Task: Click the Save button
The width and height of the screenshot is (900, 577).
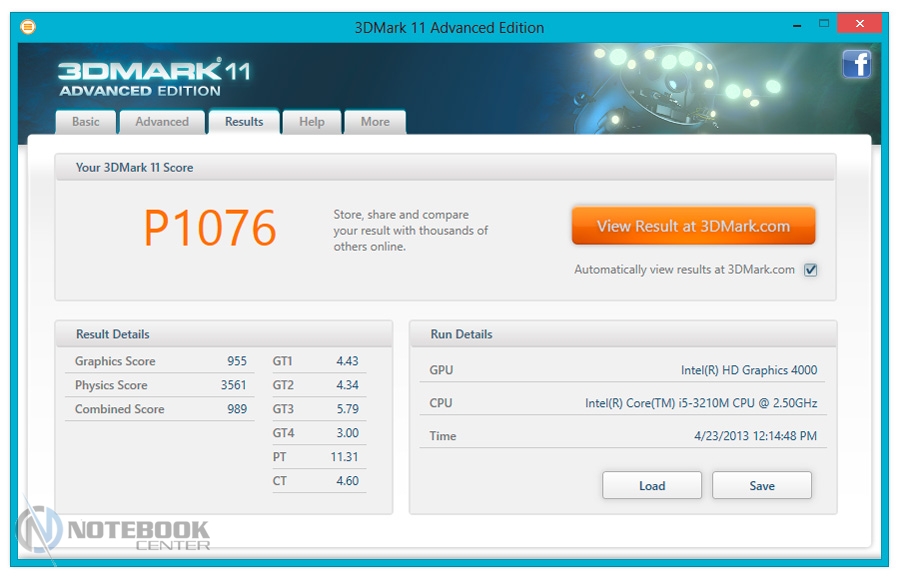Action: pos(762,486)
